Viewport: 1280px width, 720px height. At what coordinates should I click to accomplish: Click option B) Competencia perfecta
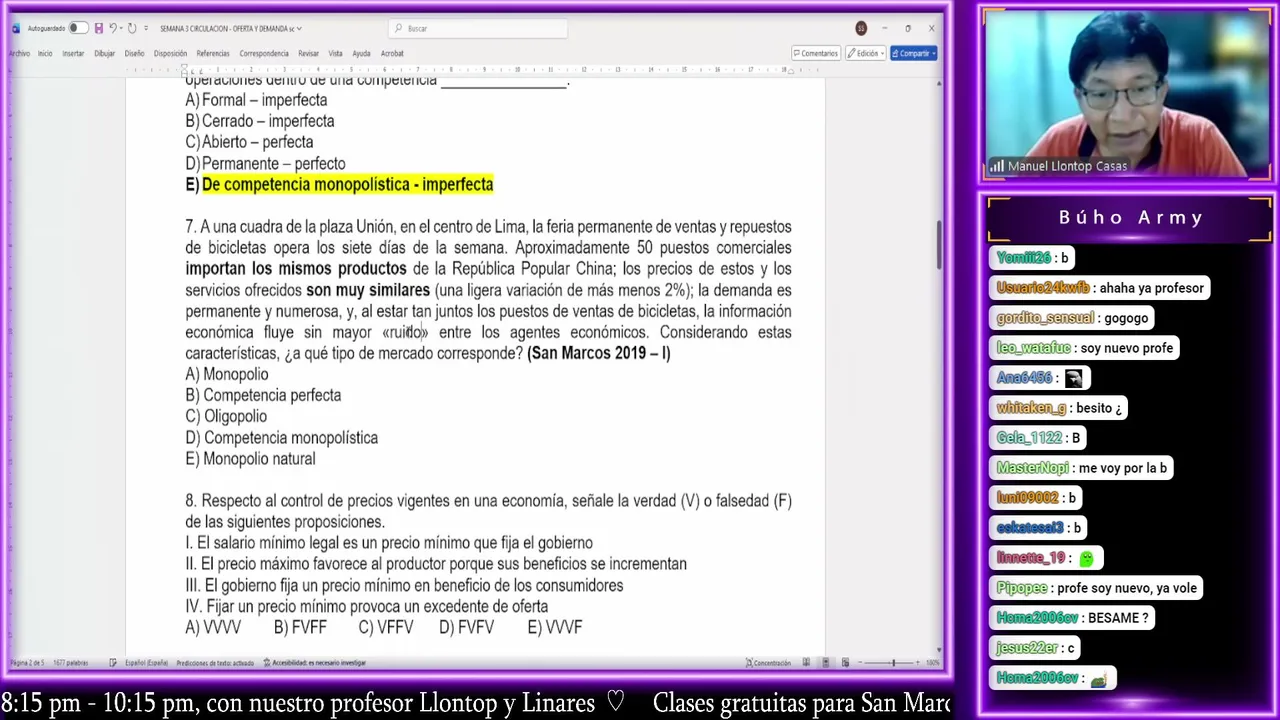click(x=263, y=395)
